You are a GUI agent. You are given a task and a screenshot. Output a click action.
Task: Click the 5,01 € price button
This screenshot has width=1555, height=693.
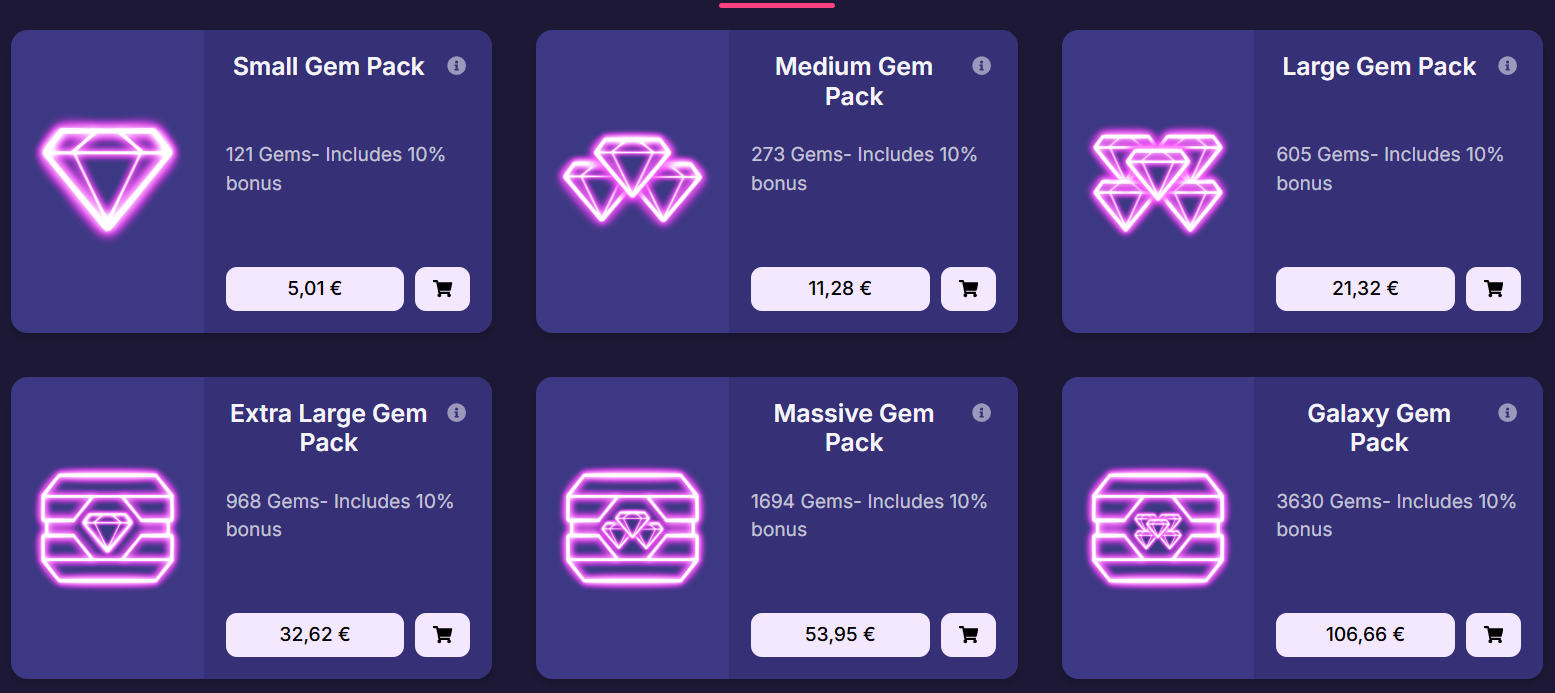tap(315, 289)
